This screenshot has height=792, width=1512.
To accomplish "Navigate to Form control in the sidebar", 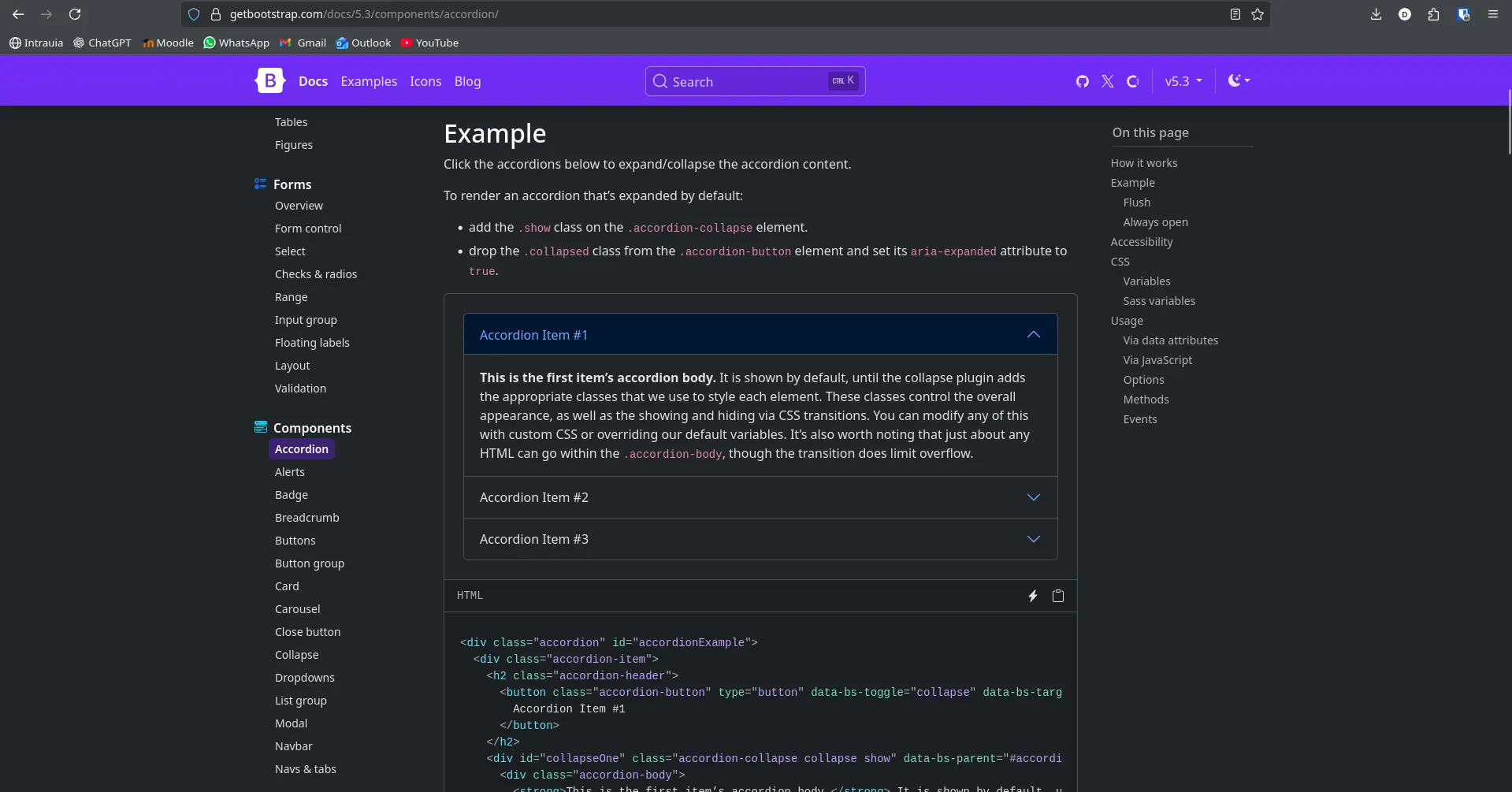I will (308, 229).
